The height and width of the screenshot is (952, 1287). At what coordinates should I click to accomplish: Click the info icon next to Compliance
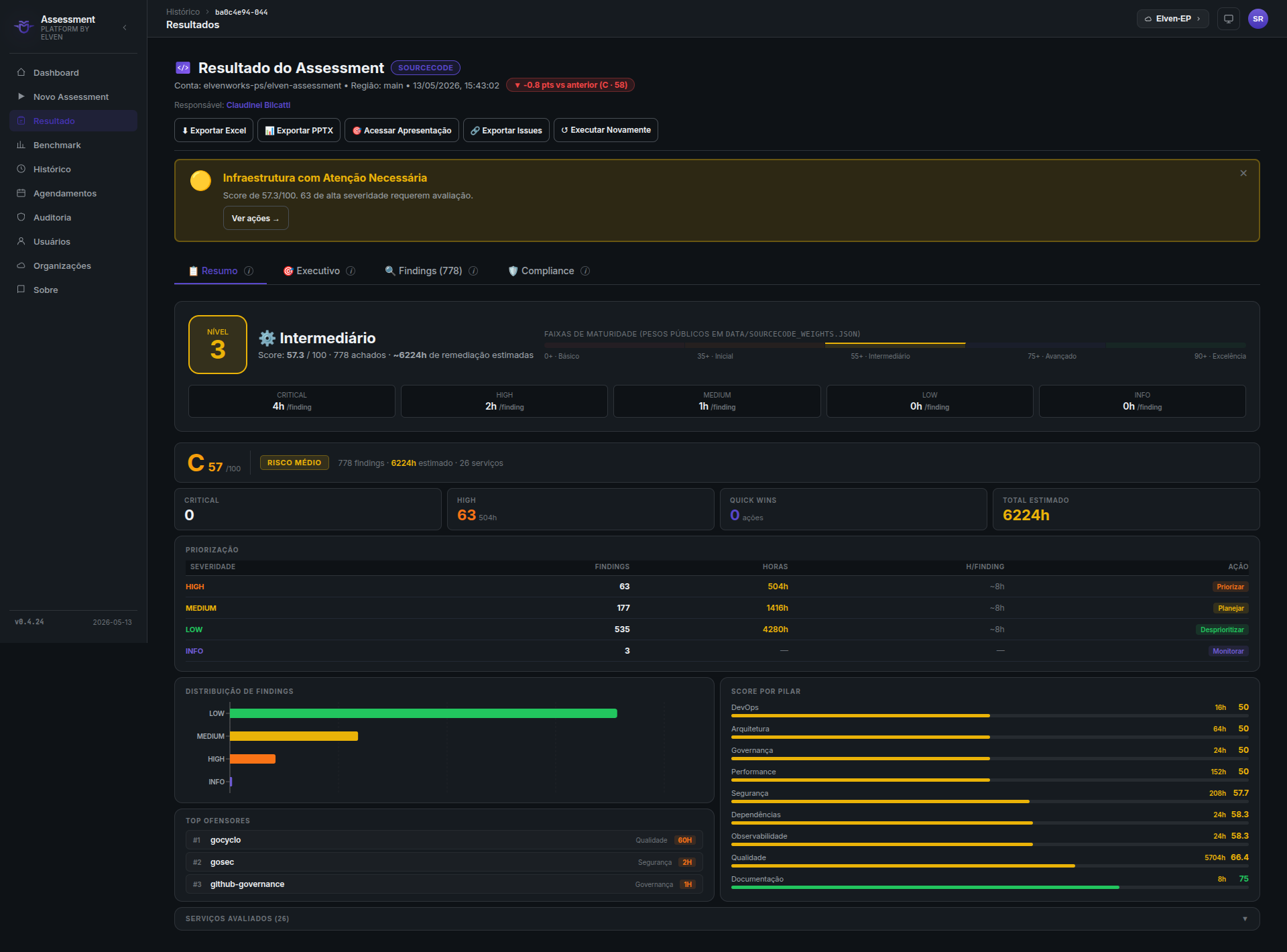point(585,271)
